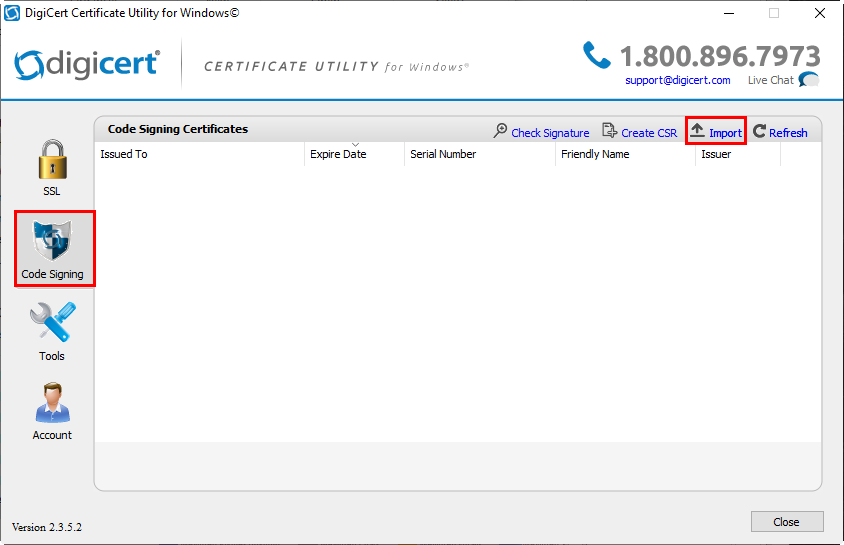
Task: Maximize the DigiCert utility window
Action: [773, 13]
